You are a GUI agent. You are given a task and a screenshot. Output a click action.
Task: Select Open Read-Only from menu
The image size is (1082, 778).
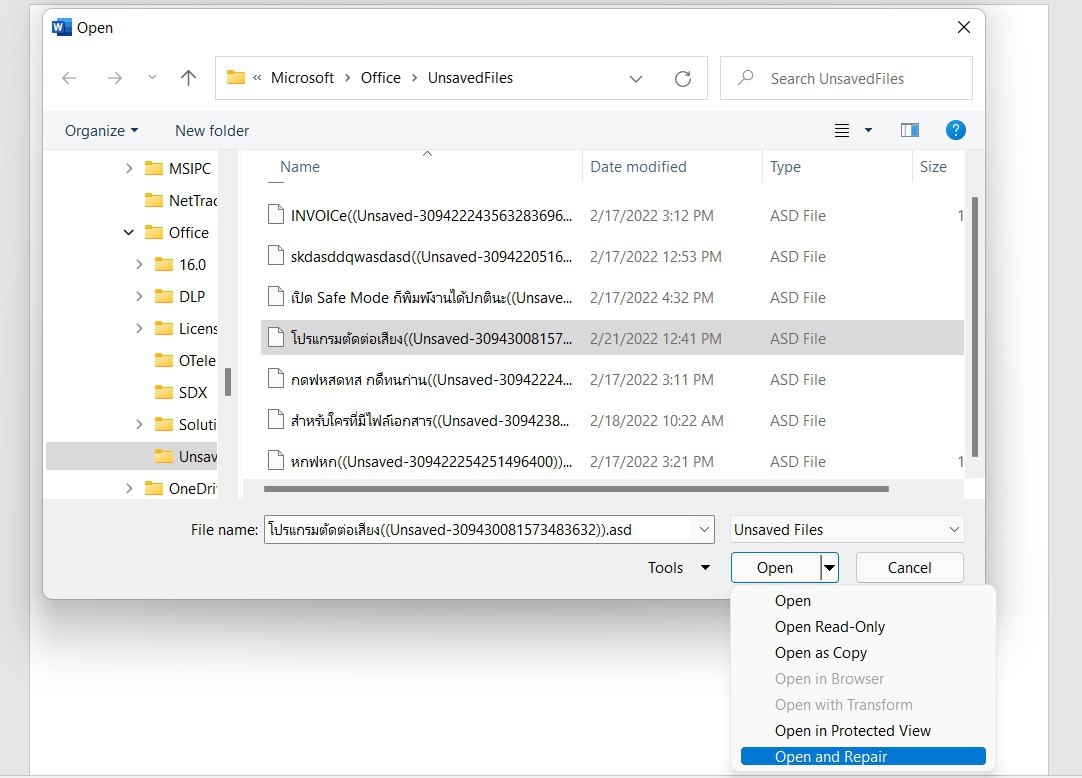click(829, 626)
